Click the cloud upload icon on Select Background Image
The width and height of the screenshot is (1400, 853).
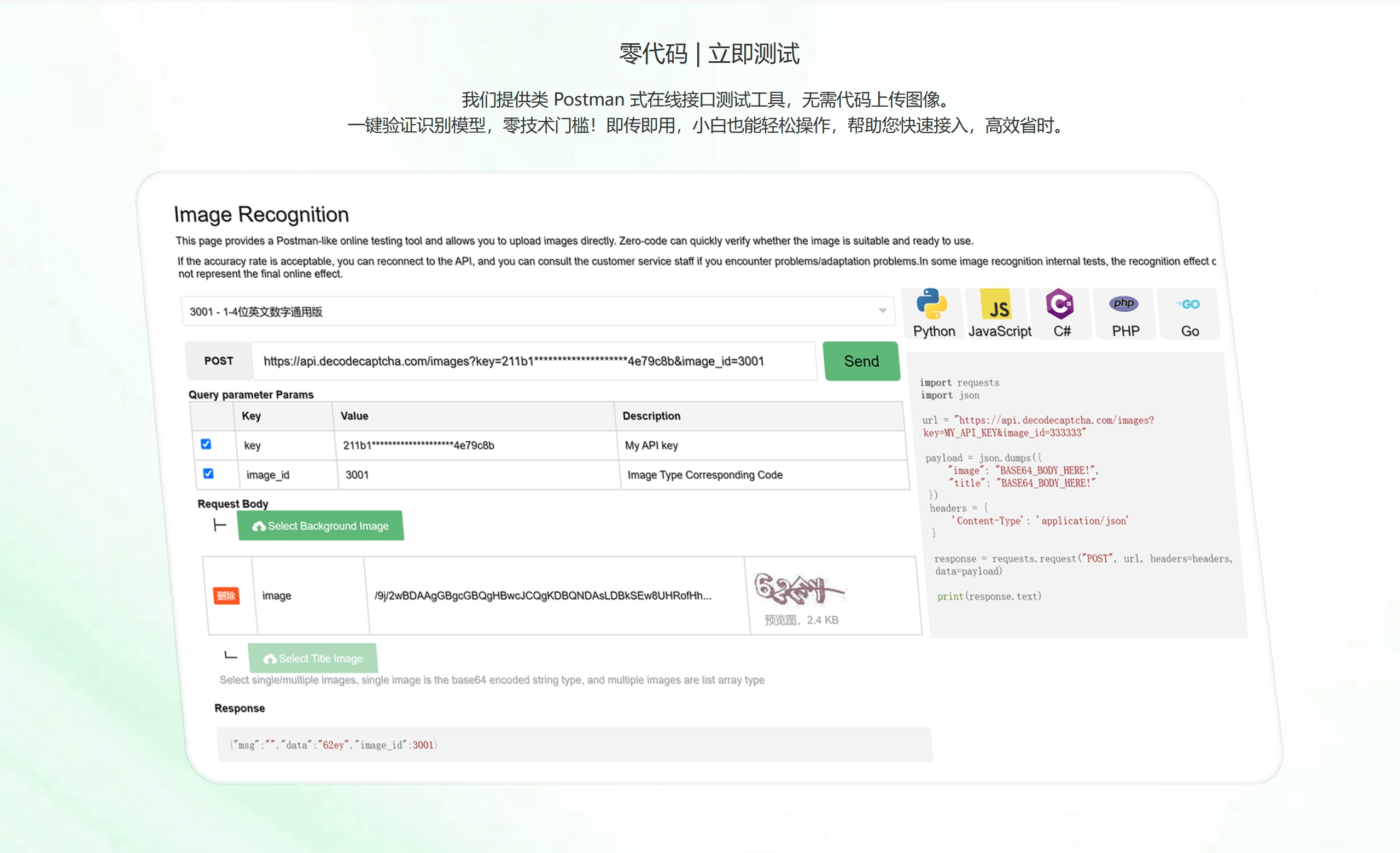click(259, 527)
